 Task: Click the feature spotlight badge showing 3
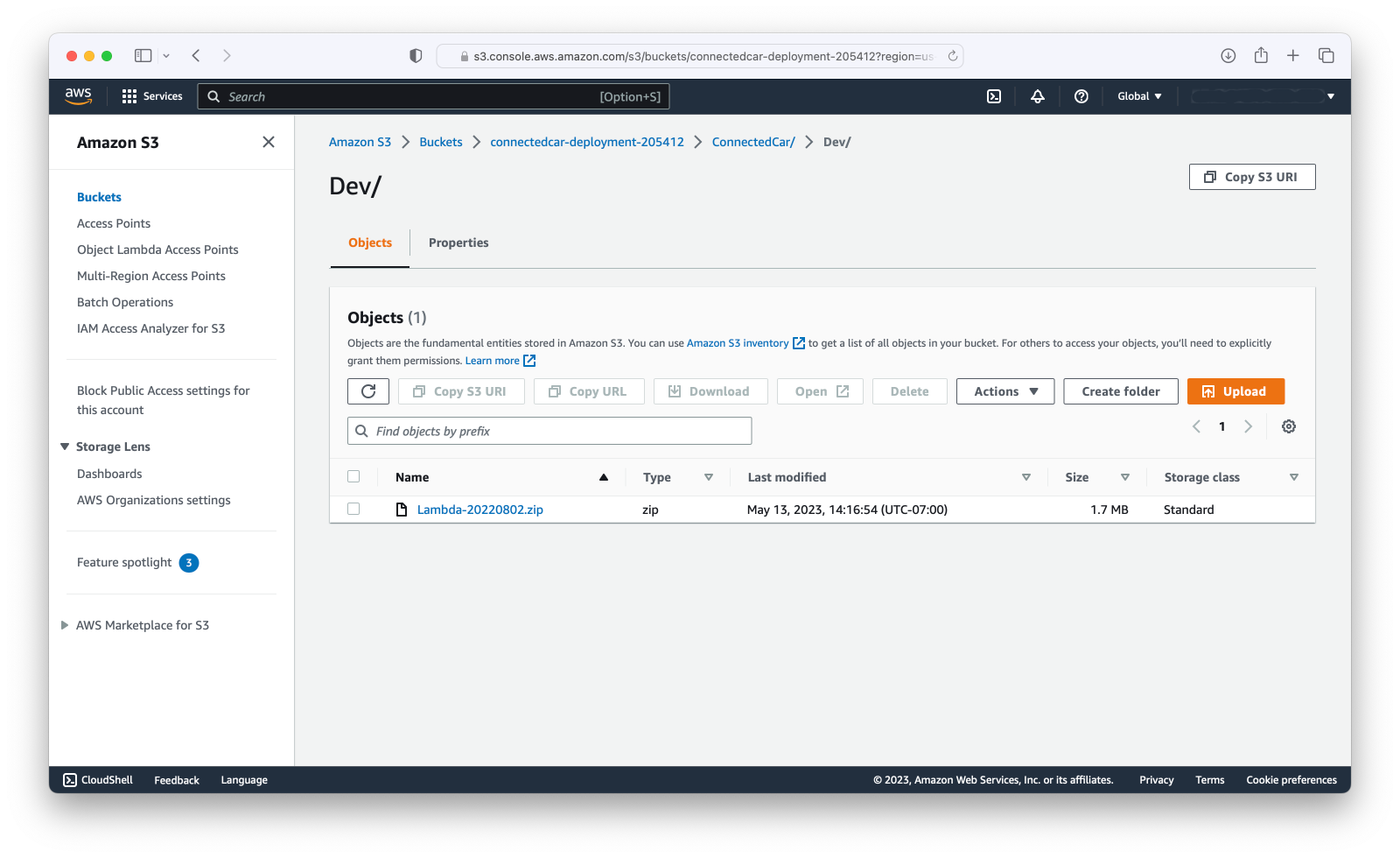189,563
